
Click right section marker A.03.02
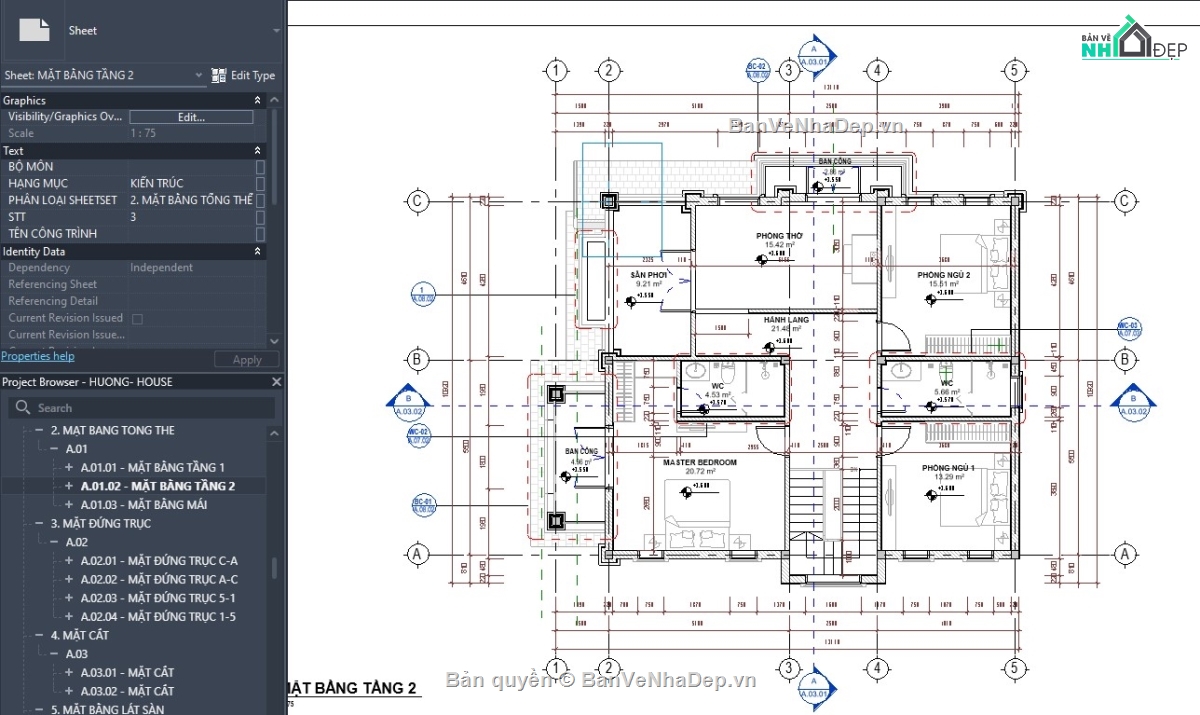pyautogui.click(x=1133, y=402)
